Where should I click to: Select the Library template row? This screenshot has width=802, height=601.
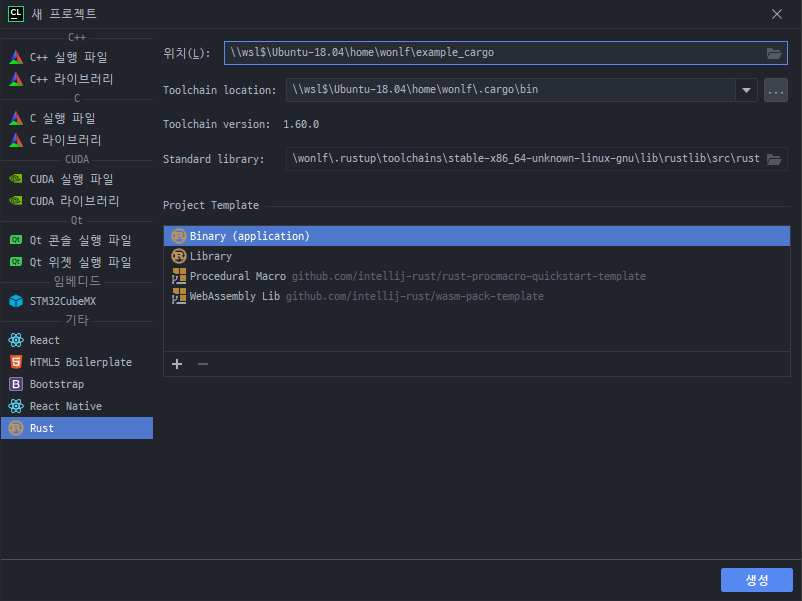pos(477,256)
